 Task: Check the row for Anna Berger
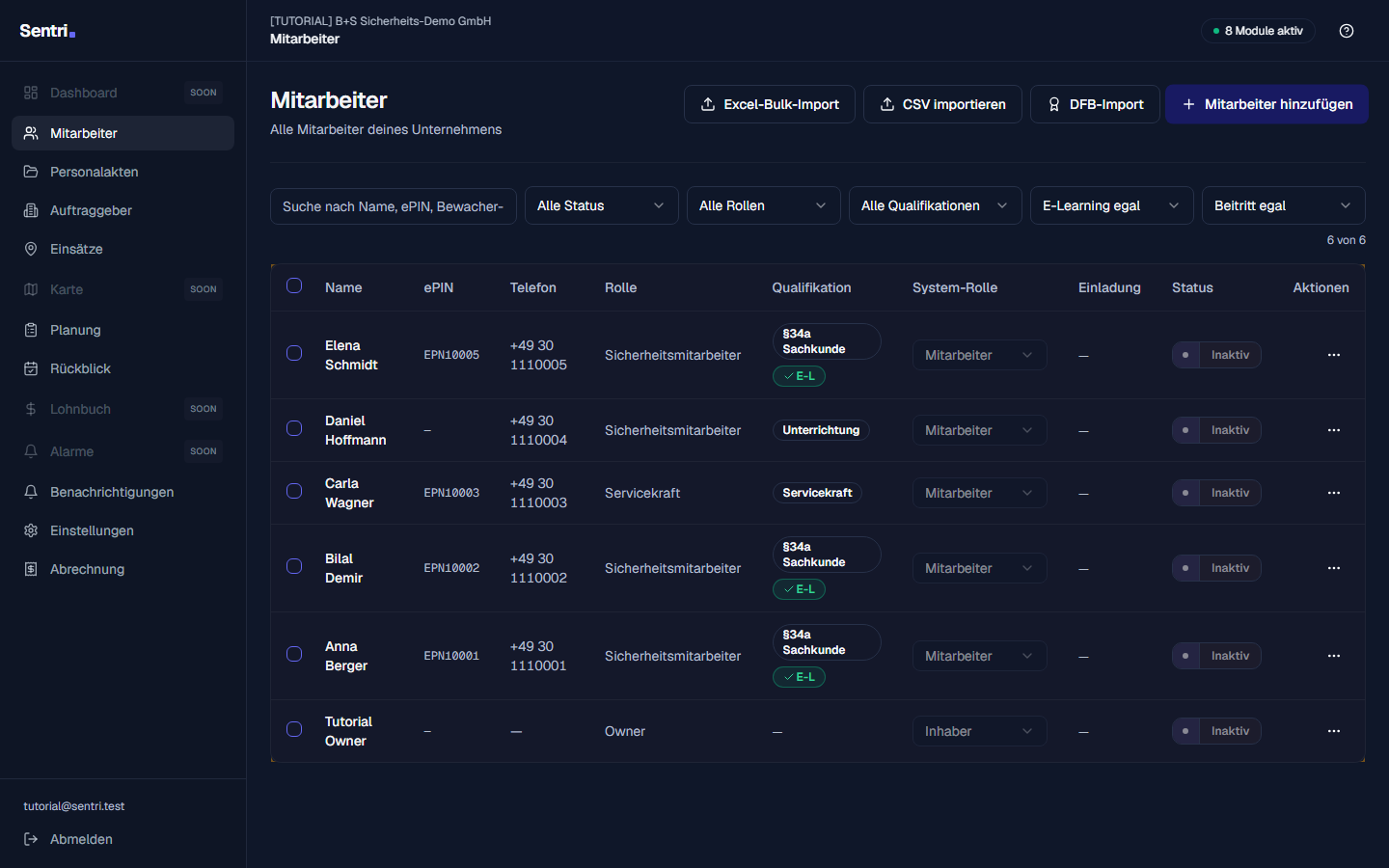(x=294, y=654)
